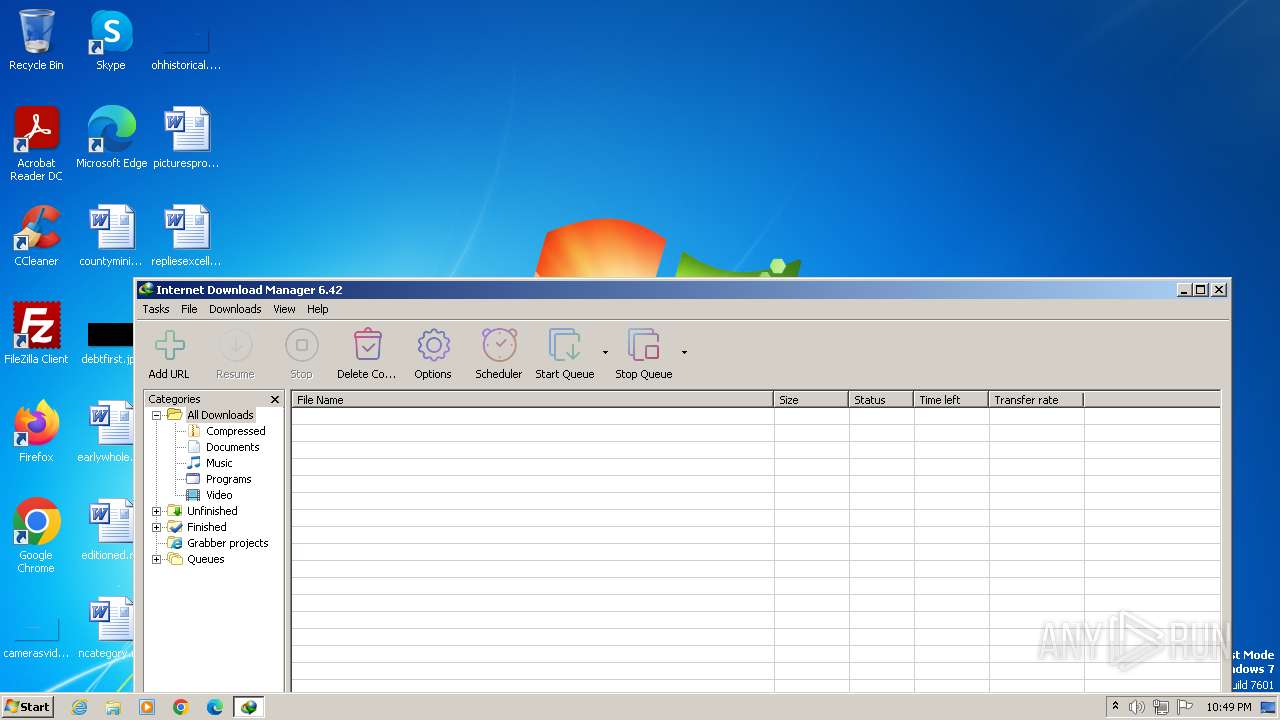Screen dimensions: 1280x720
Task: Click Google Chrome desktop icon
Action: pos(36,535)
